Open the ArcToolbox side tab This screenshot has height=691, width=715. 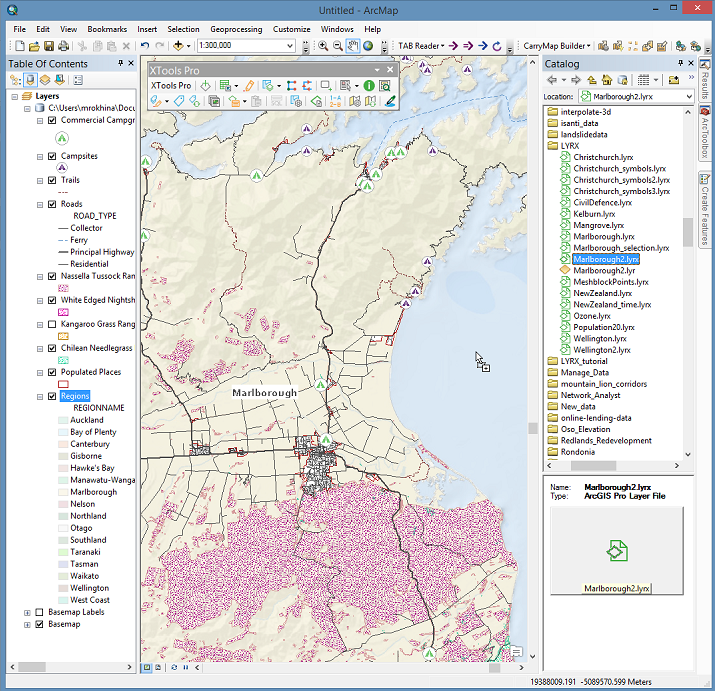click(705, 133)
